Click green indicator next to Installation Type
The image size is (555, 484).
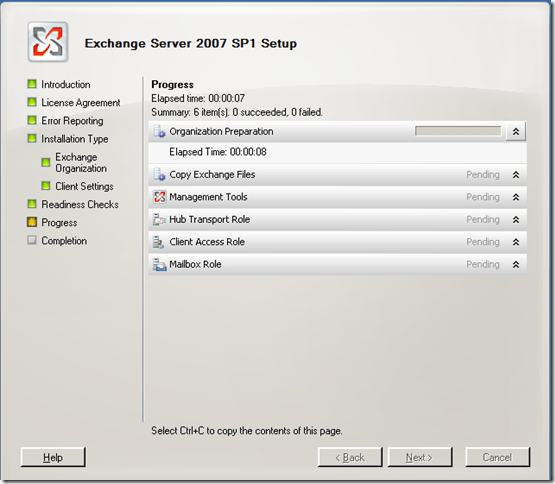point(32,138)
